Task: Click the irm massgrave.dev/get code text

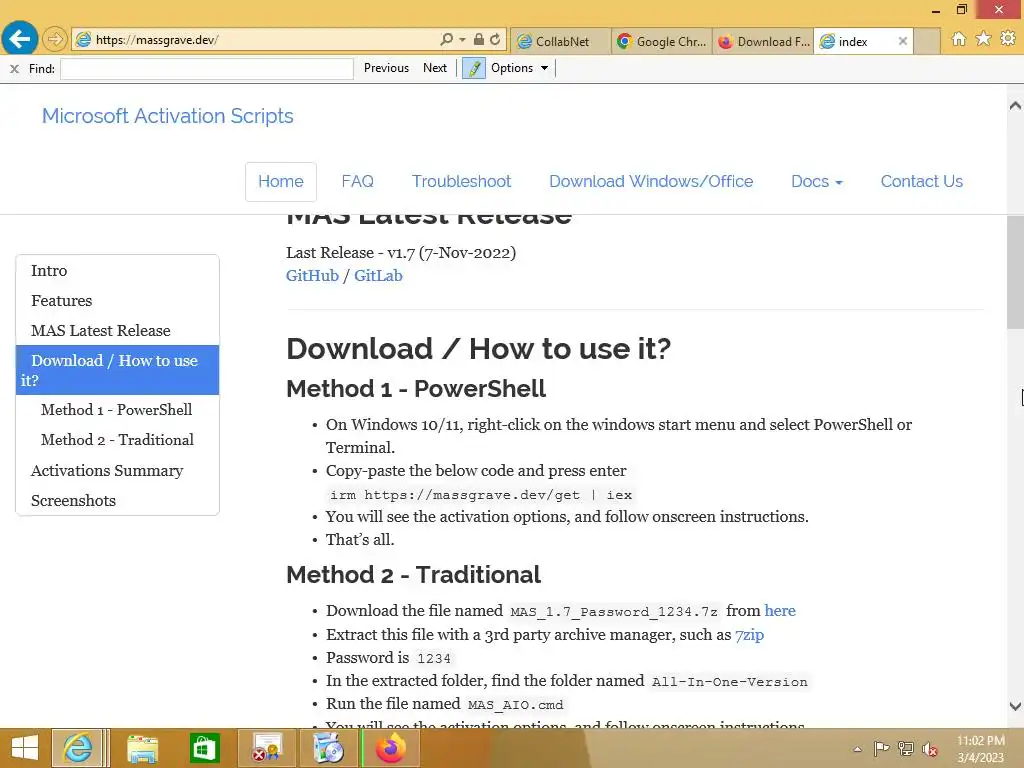Action: click(x=481, y=495)
